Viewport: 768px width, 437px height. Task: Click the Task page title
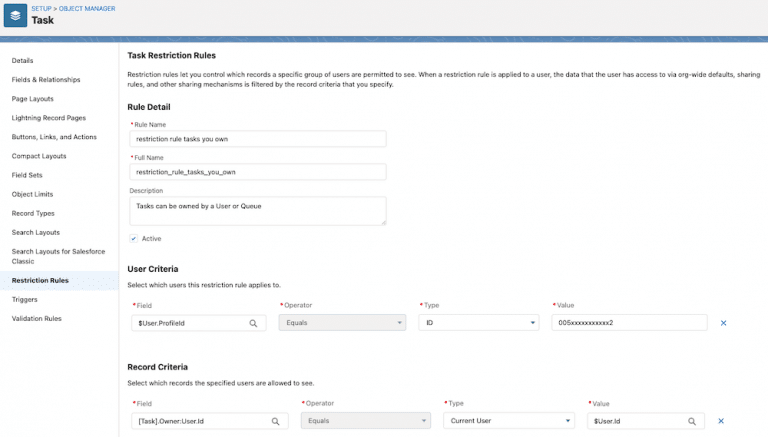43,21
